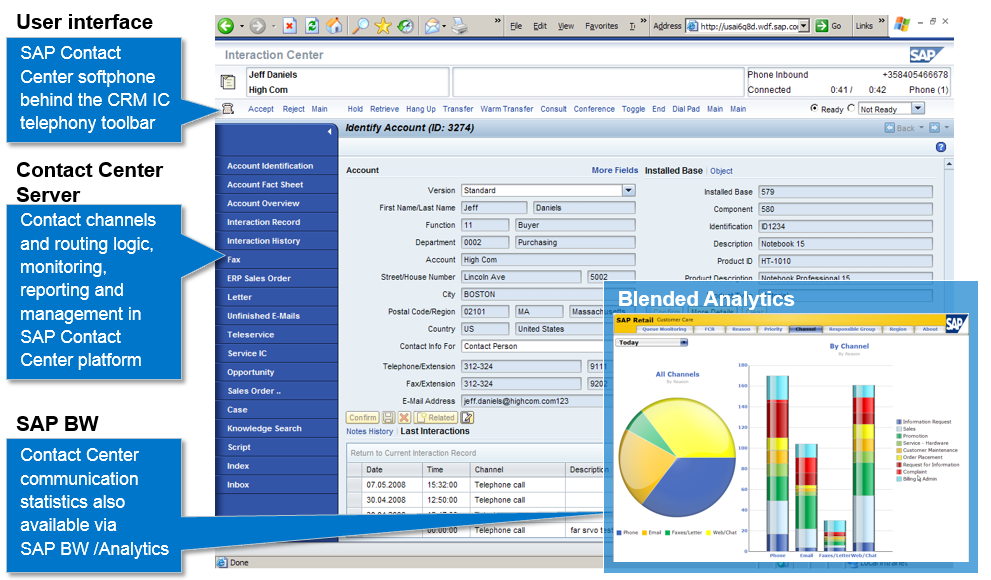Click the Go arrow icon
Viewport: 991px width, 580px height.
point(822,26)
